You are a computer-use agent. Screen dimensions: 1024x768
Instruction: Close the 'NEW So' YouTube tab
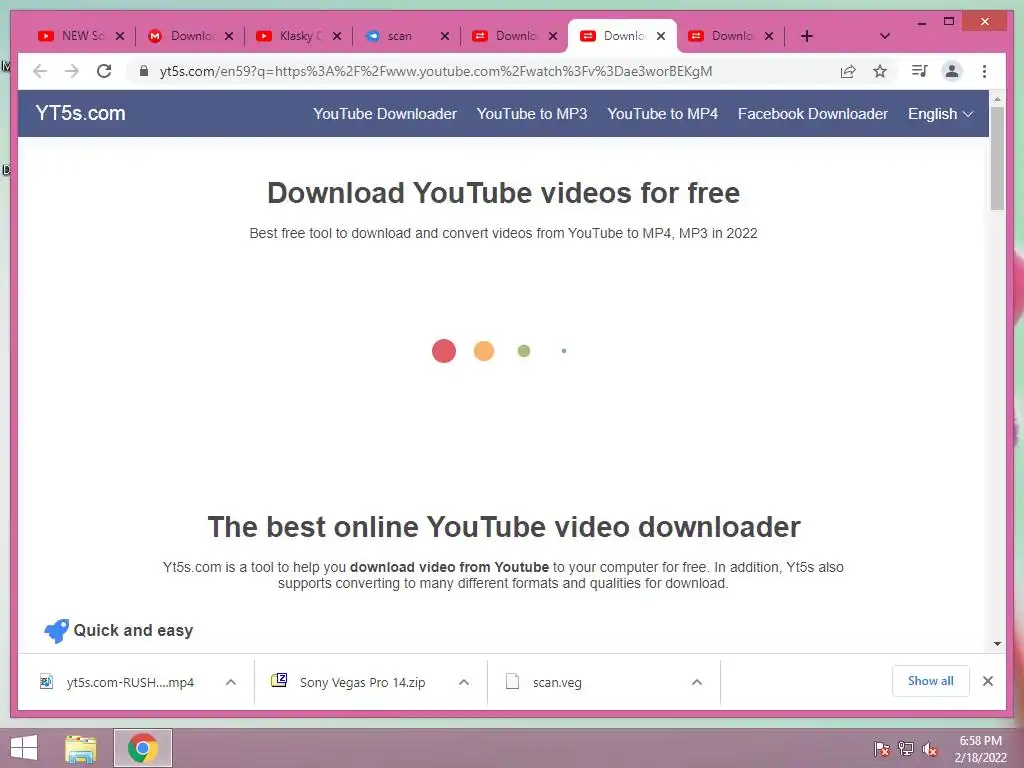pos(120,36)
